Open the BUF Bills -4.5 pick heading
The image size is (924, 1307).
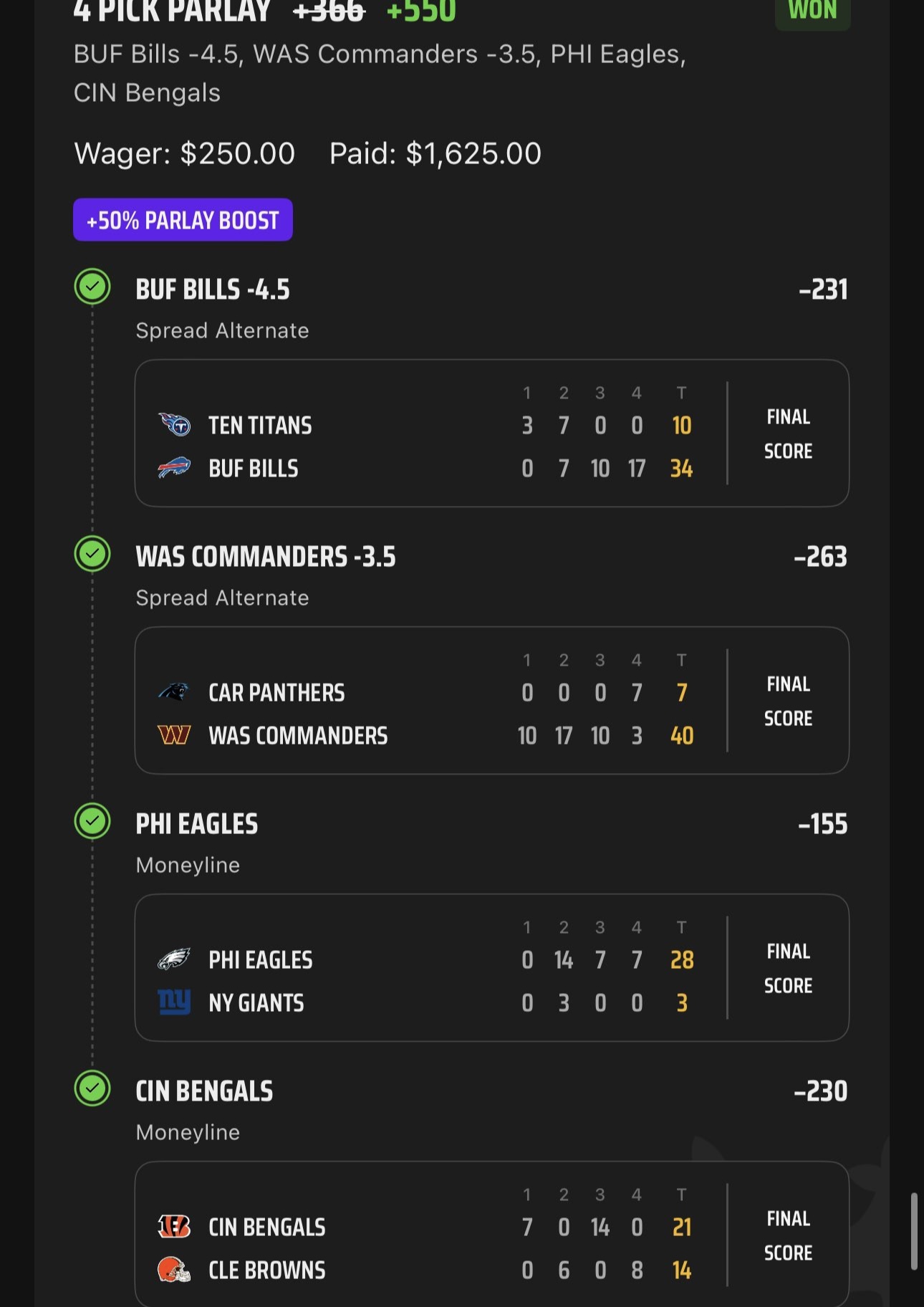213,289
